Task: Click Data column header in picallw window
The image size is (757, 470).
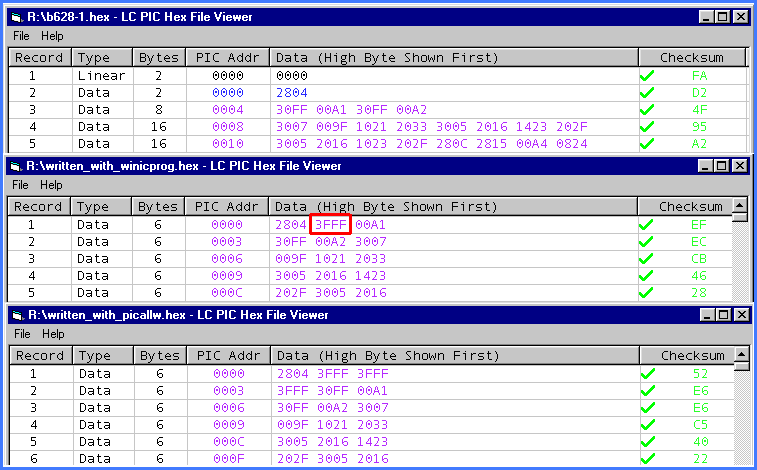Action: 455,356
